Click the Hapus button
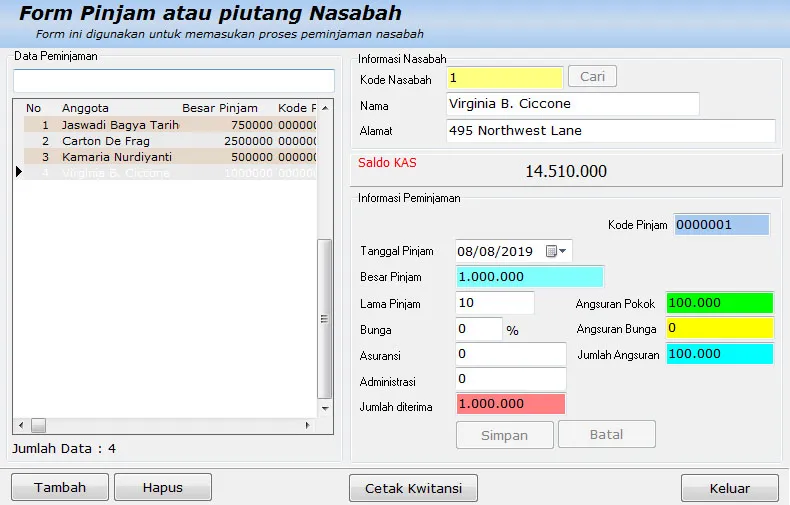 tap(163, 487)
